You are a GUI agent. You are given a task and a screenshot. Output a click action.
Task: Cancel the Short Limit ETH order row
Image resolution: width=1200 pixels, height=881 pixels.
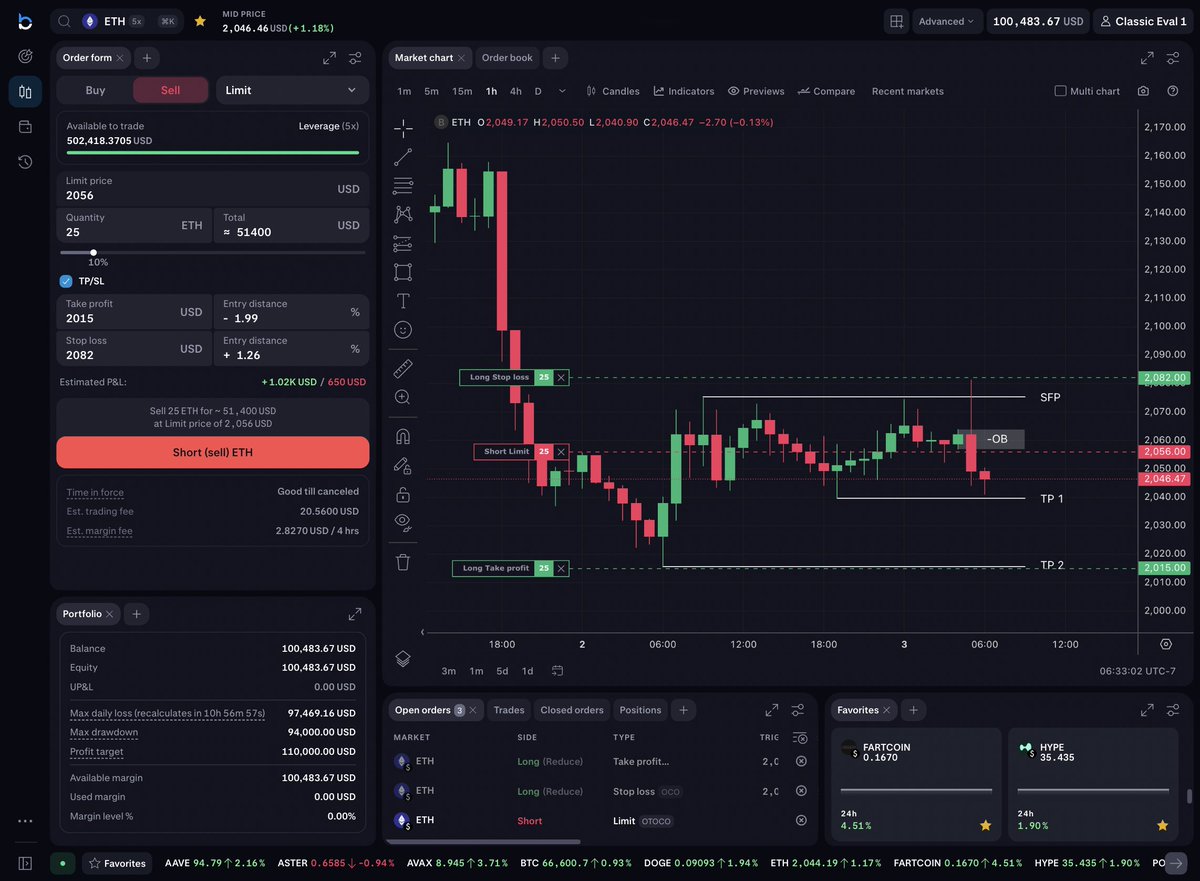[801, 820]
